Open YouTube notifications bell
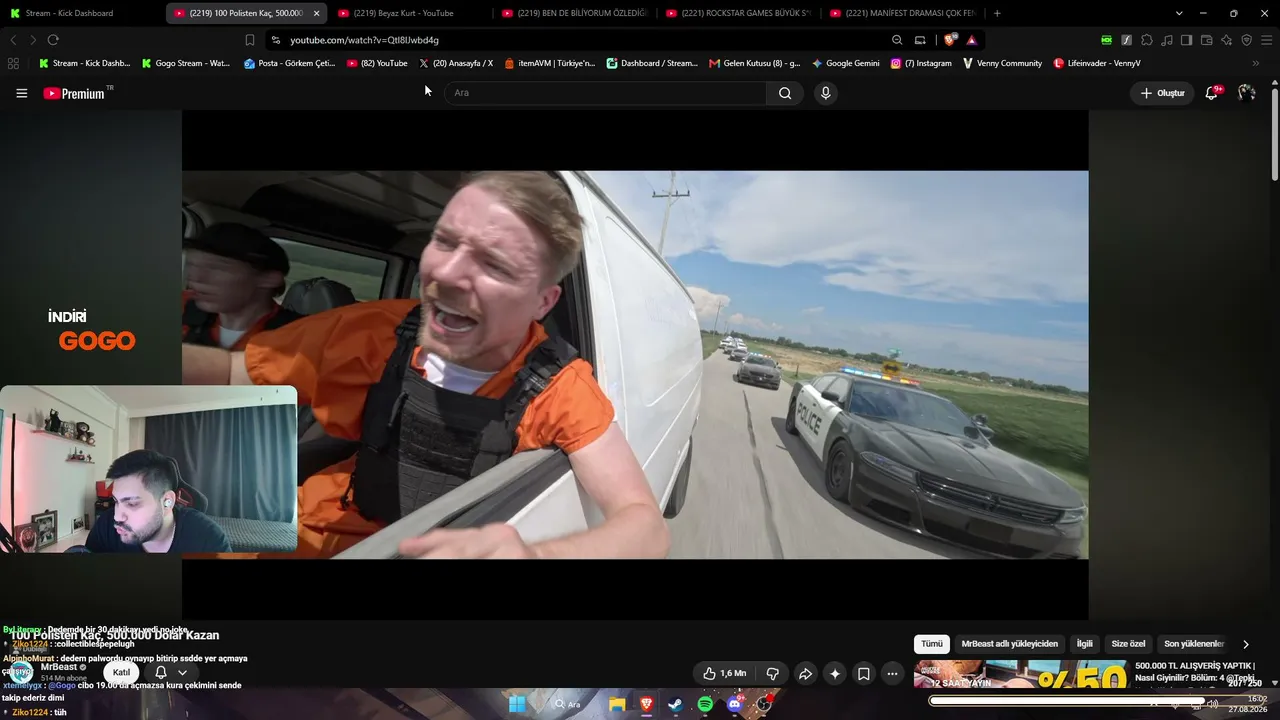The width and height of the screenshot is (1280, 720). point(1212,93)
